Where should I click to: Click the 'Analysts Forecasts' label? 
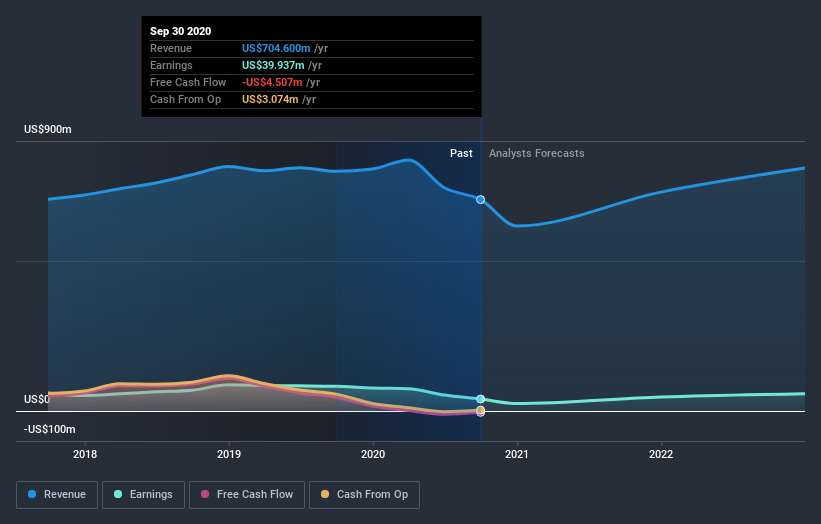click(x=537, y=153)
